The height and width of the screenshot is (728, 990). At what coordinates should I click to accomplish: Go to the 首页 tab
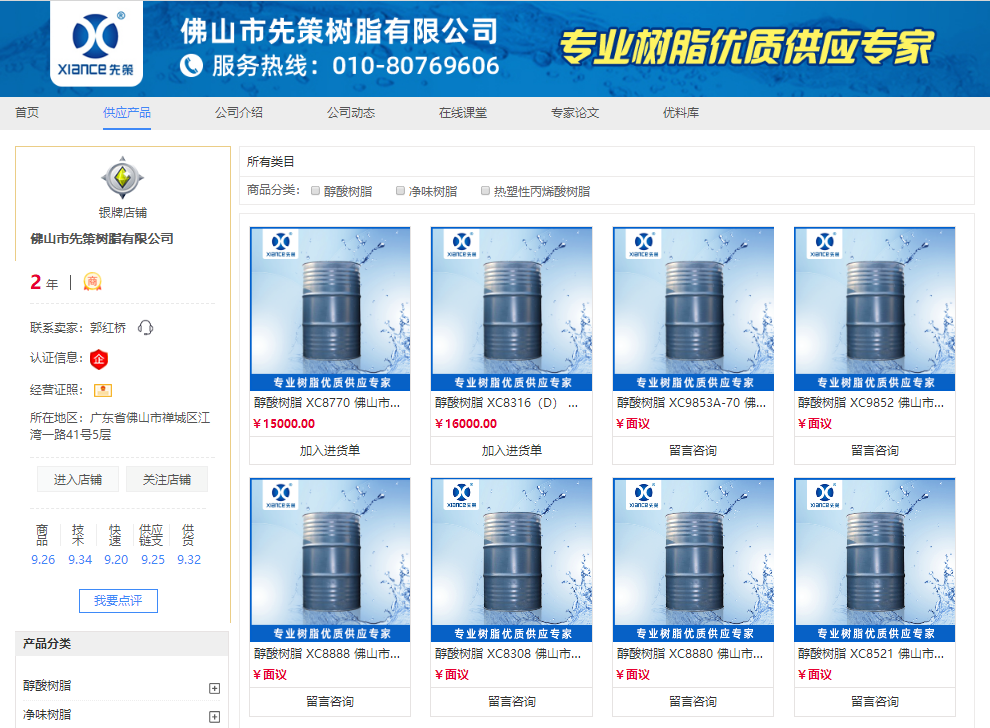[27, 112]
